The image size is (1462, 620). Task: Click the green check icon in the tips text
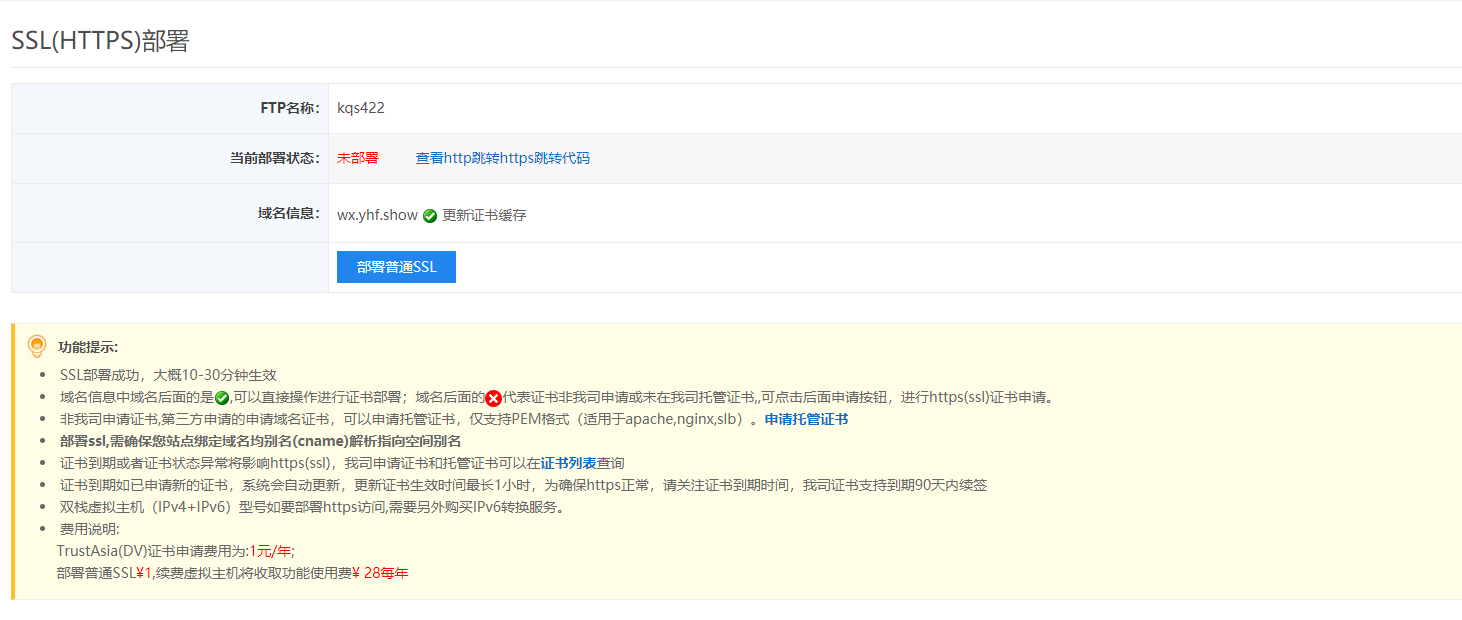click(222, 398)
